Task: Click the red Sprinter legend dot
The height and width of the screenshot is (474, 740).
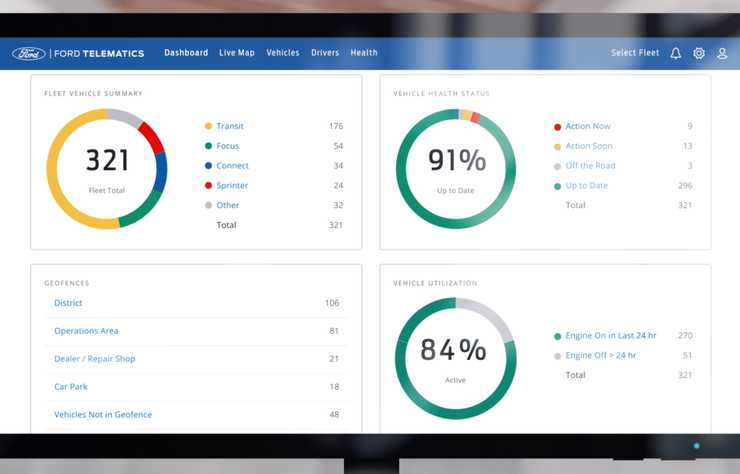Action: [208, 186]
